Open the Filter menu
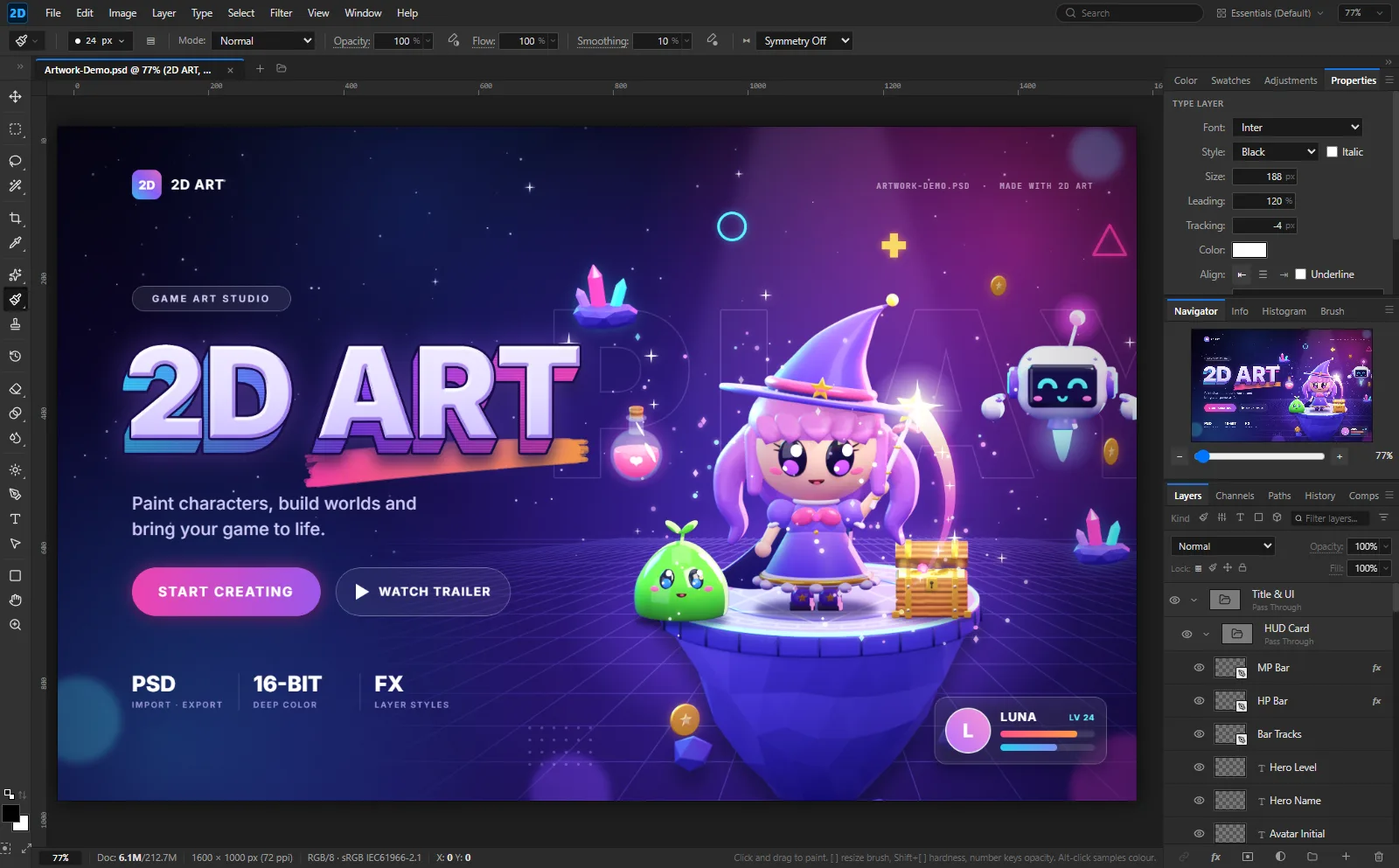Image resolution: width=1399 pixels, height=868 pixels. tap(281, 13)
